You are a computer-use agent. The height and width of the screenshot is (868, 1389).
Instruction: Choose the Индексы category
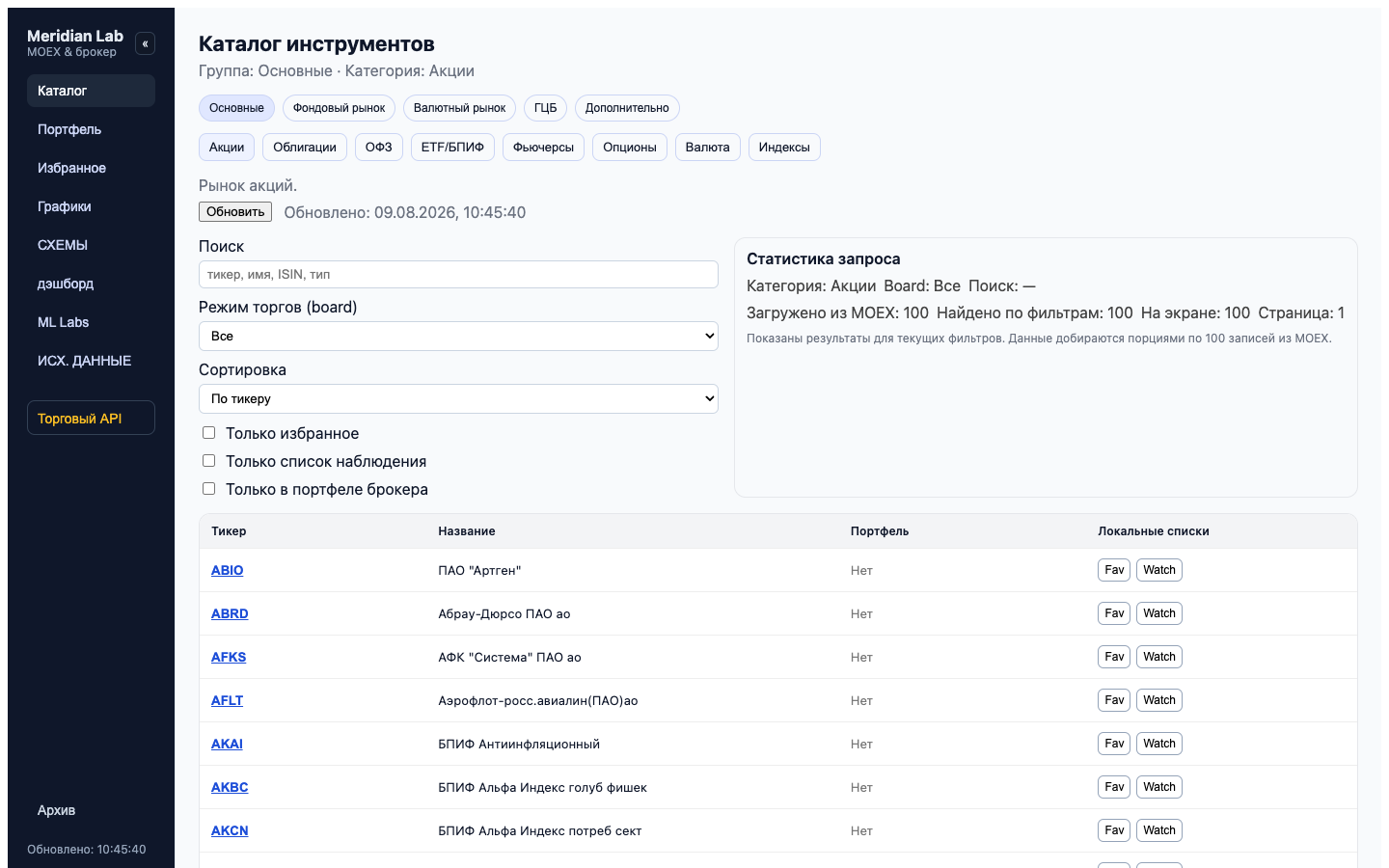pyautogui.click(x=784, y=148)
